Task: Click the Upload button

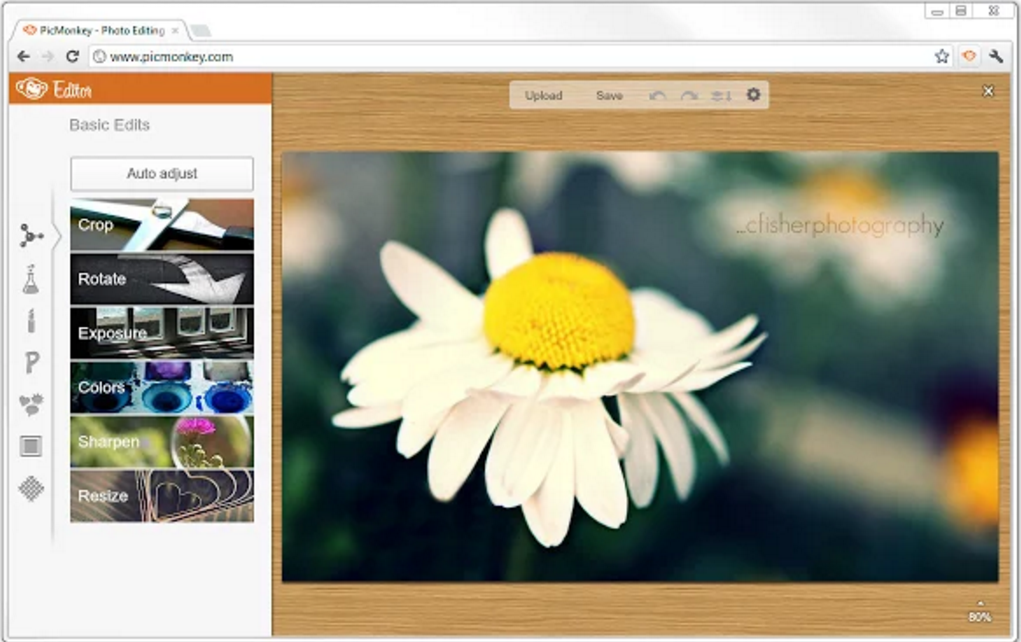Action: pos(543,96)
